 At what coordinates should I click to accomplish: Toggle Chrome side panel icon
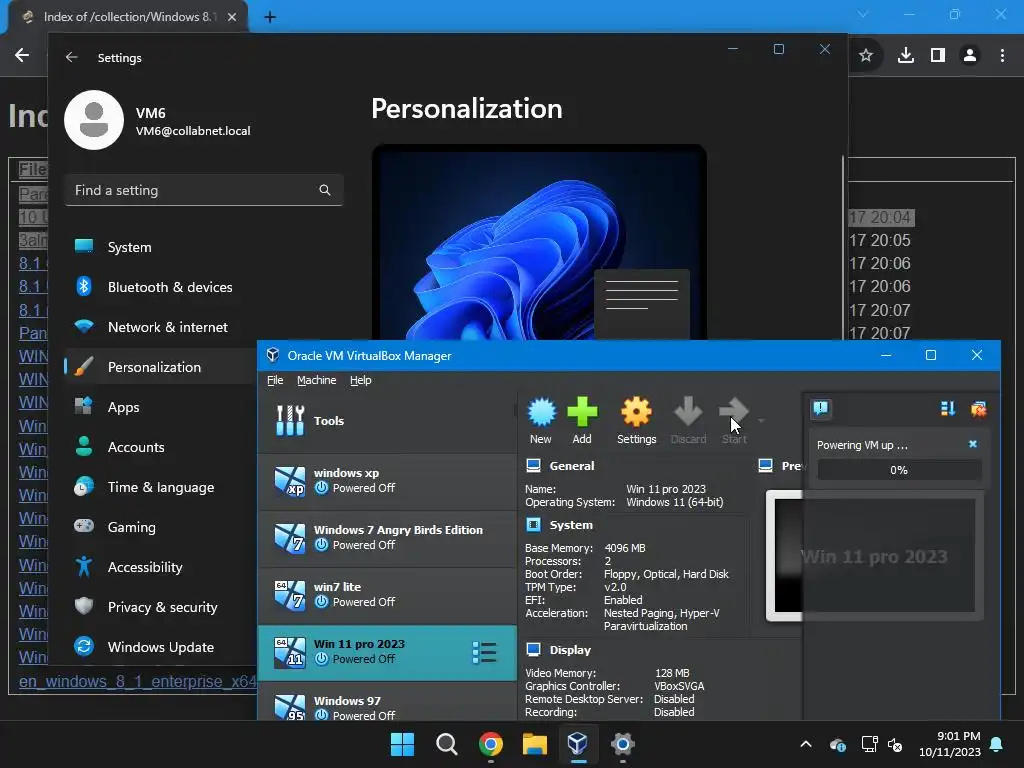pyautogui.click(x=938, y=56)
